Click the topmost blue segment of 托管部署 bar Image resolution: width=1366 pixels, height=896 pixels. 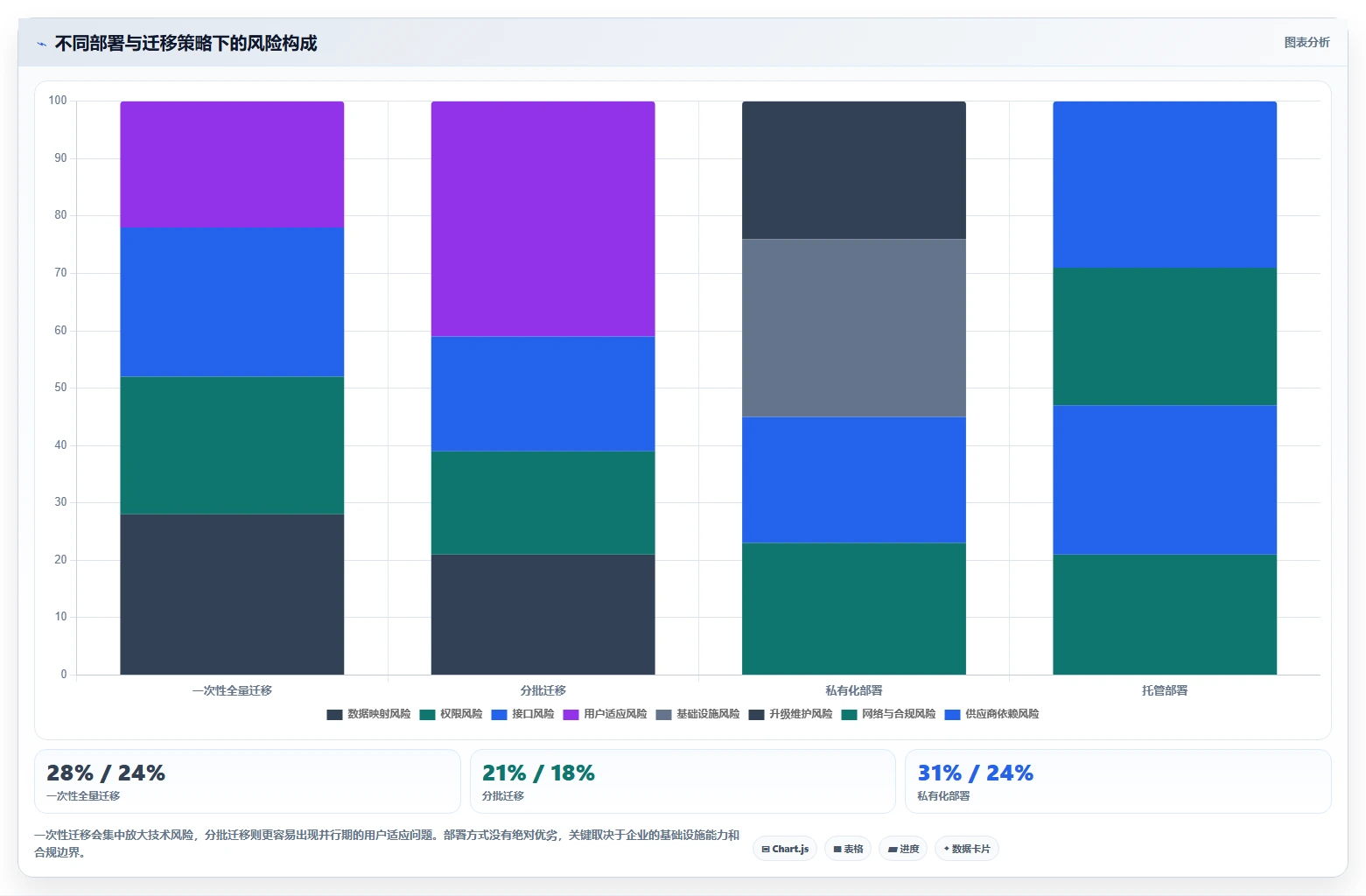pyautogui.click(x=1165, y=185)
